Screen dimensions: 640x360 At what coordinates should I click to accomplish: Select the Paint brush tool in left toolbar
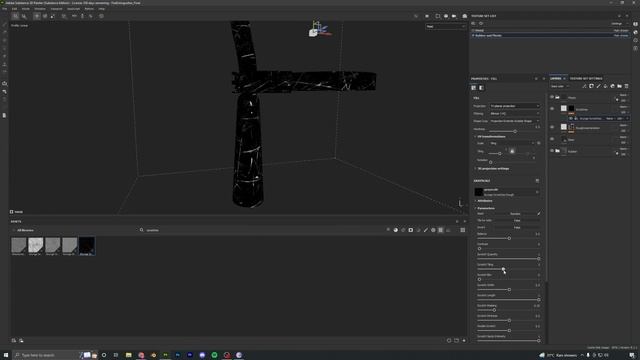pyautogui.click(x=4, y=25)
